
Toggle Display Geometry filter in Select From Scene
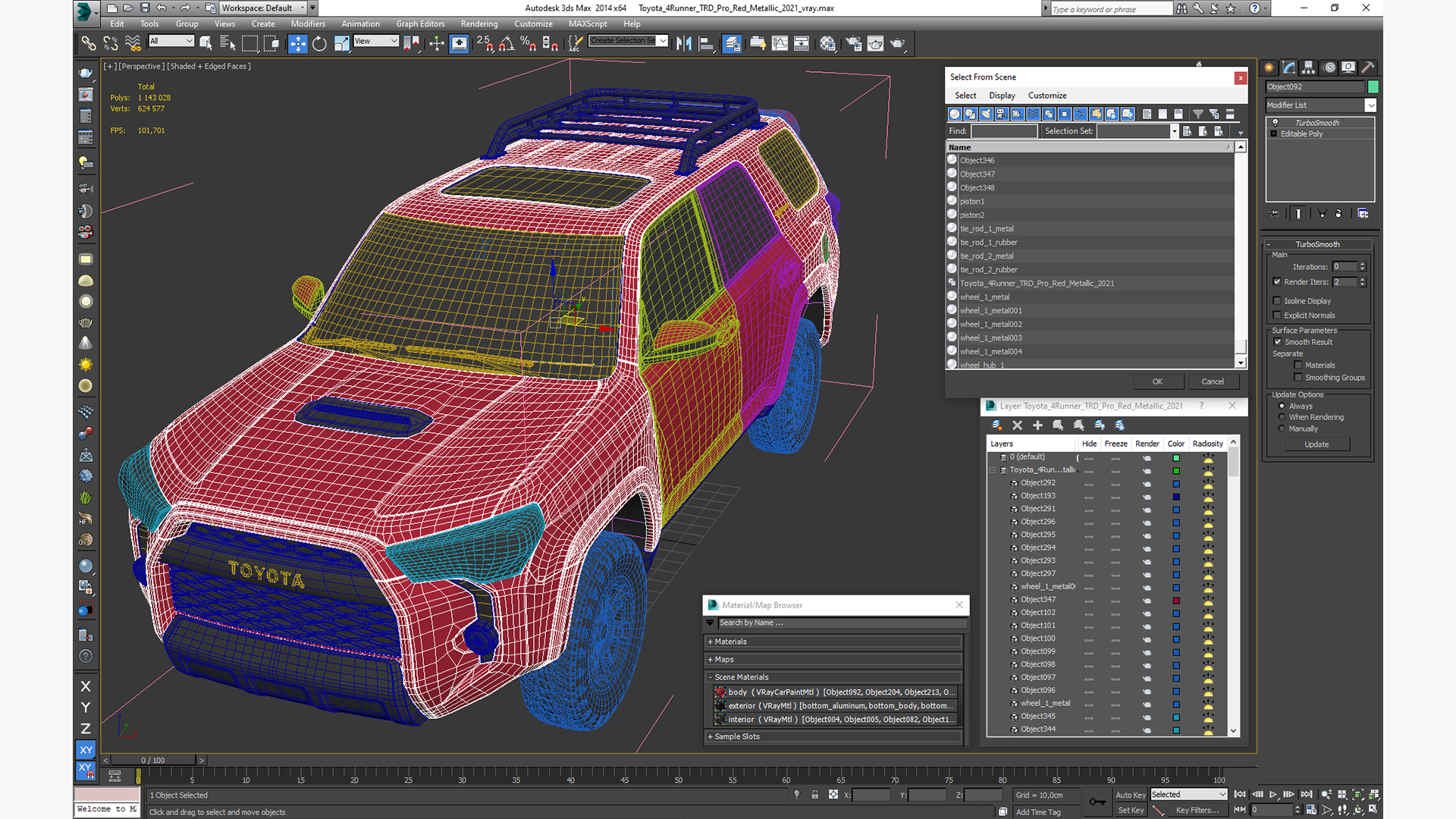(x=954, y=114)
